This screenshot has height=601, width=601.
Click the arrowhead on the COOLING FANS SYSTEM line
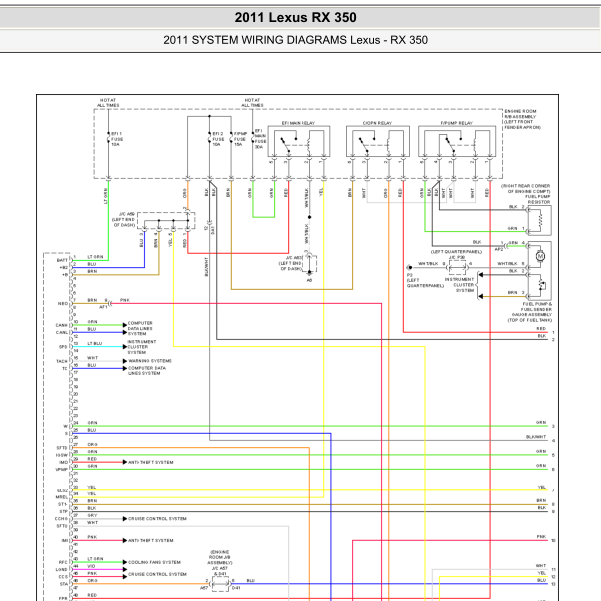point(125,562)
